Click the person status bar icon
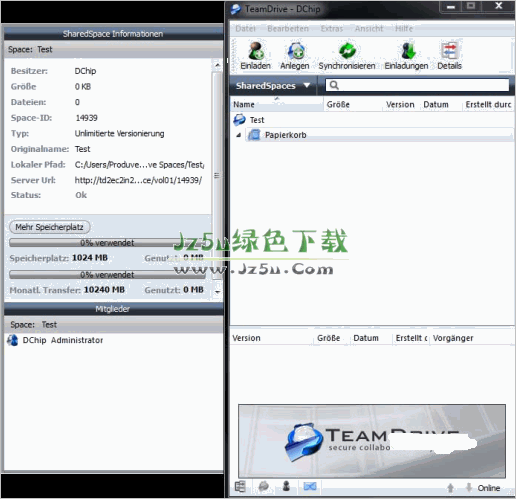516x499 pixels. [x=286, y=486]
